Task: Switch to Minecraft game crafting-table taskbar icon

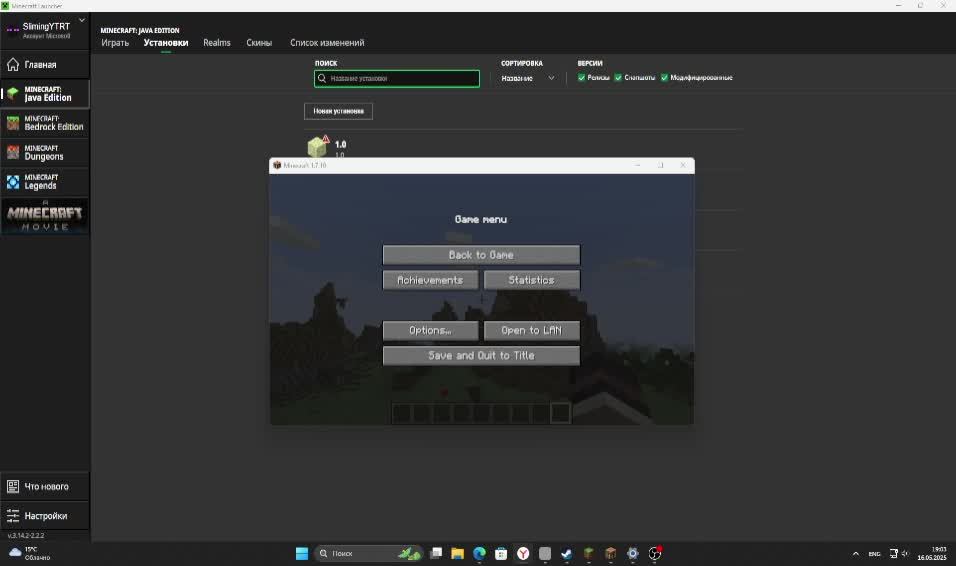Action: coord(610,553)
